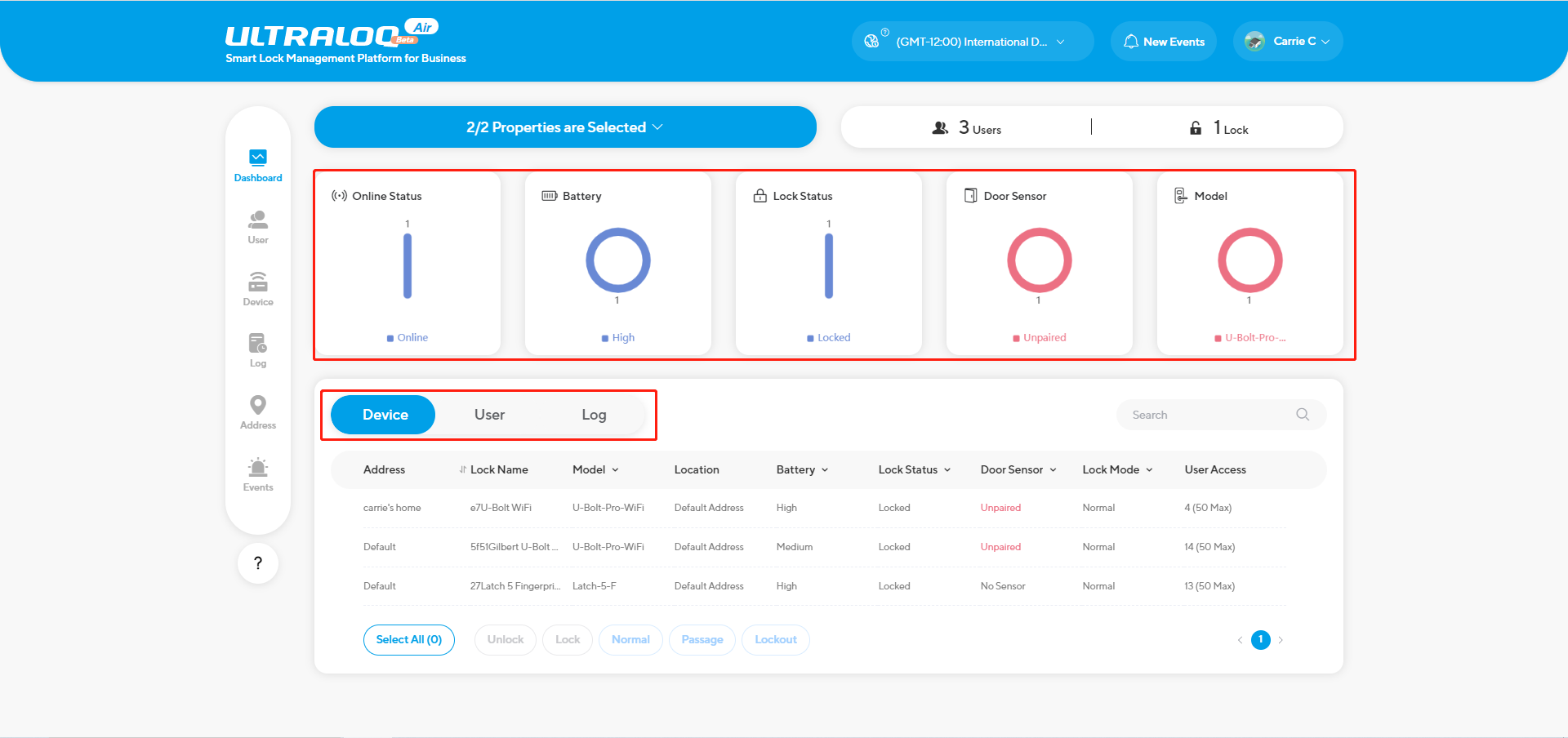This screenshot has height=738, width=1568.
Task: Click the users group icon
Action: pyautogui.click(x=940, y=128)
